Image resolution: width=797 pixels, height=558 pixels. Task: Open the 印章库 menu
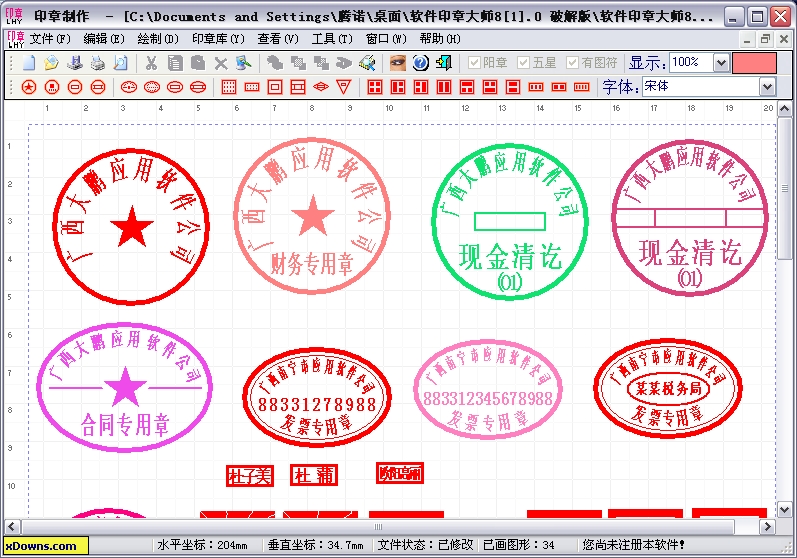[218, 38]
